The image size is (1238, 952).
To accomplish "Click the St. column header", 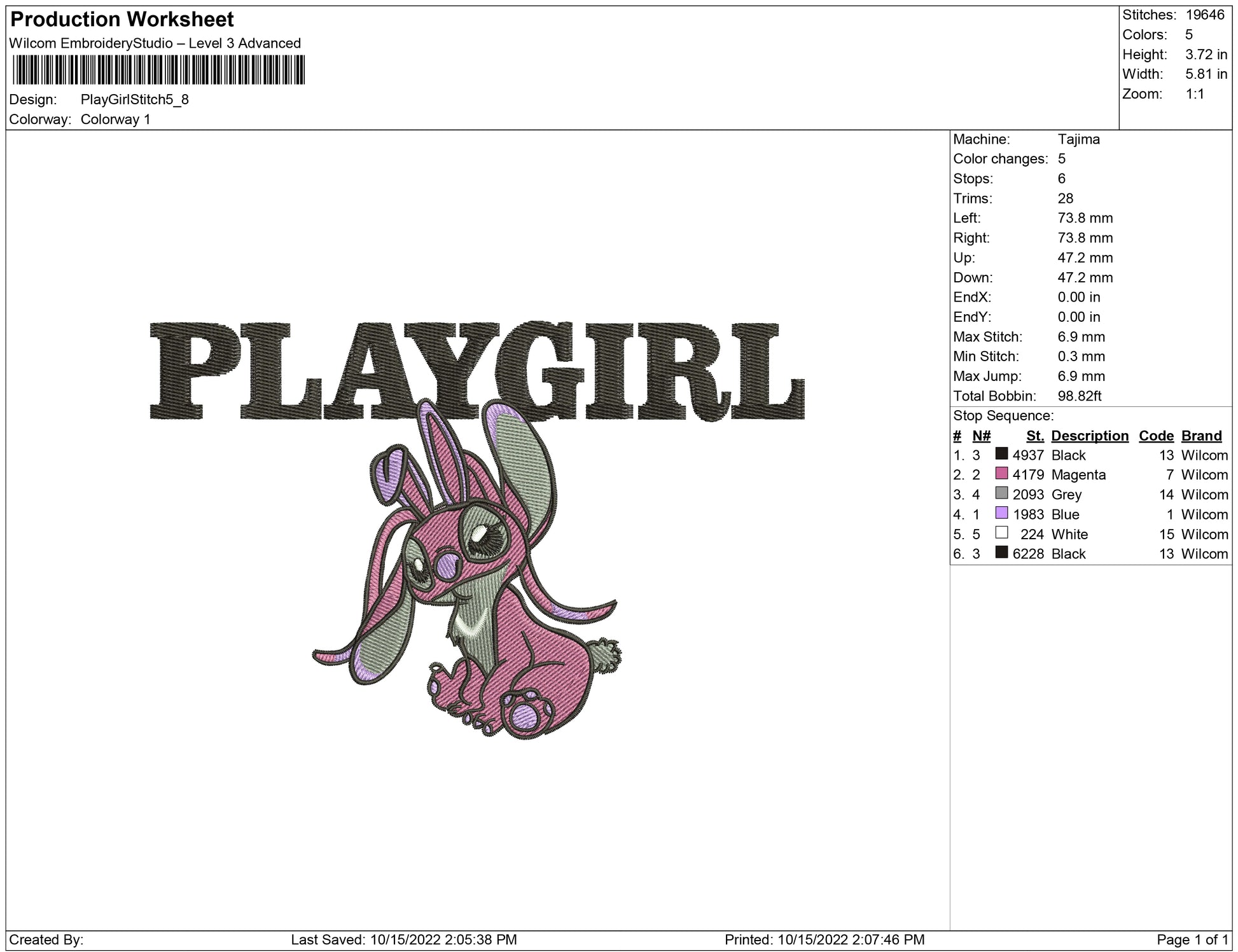I will click(x=1034, y=436).
